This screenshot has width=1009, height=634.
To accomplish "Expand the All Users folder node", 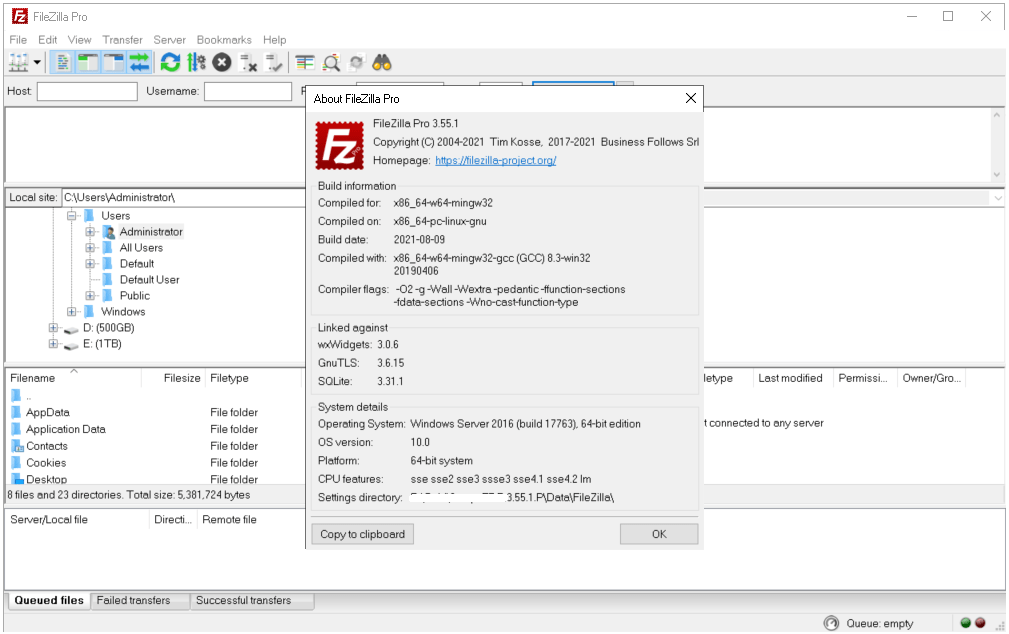I will tap(90, 248).
